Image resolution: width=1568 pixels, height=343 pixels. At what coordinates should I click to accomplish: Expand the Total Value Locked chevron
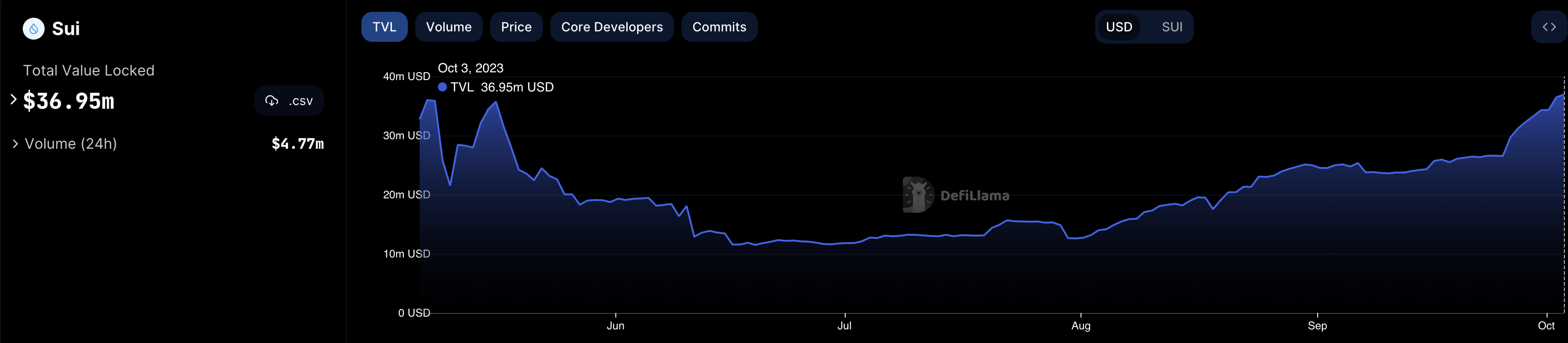click(x=13, y=100)
